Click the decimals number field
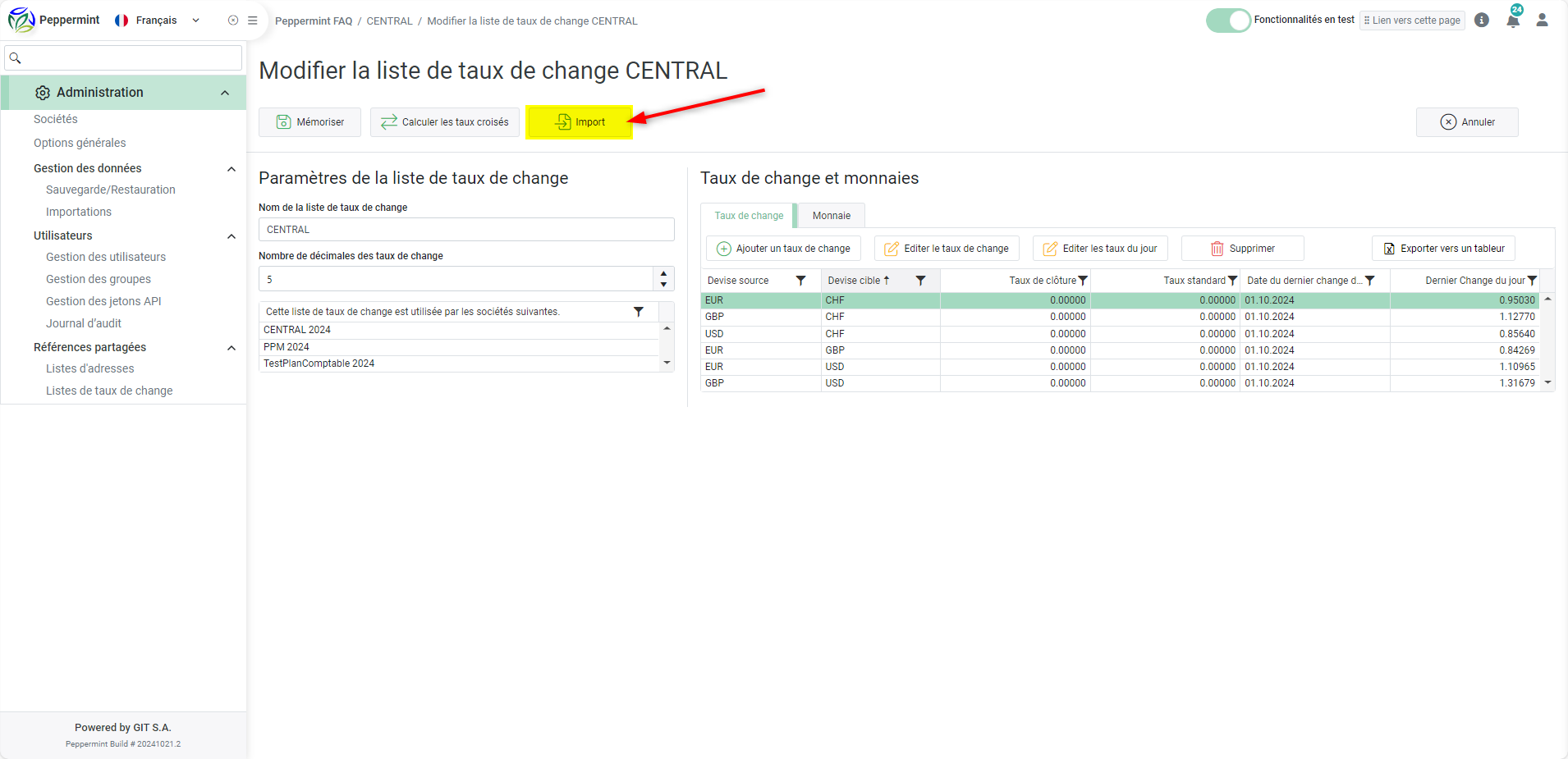1568x759 pixels. click(456, 279)
